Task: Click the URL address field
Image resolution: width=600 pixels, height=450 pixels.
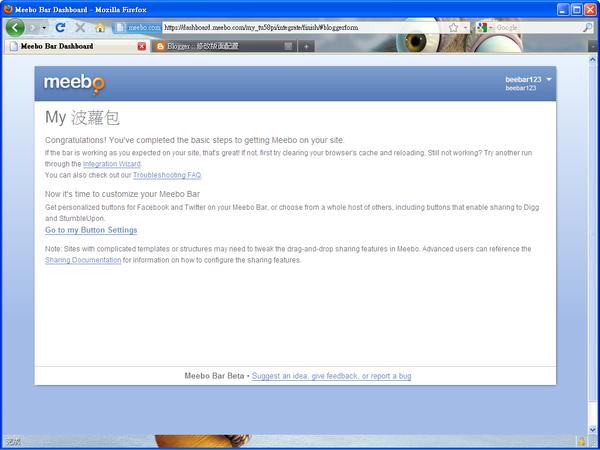Action: pyautogui.click(x=305, y=28)
